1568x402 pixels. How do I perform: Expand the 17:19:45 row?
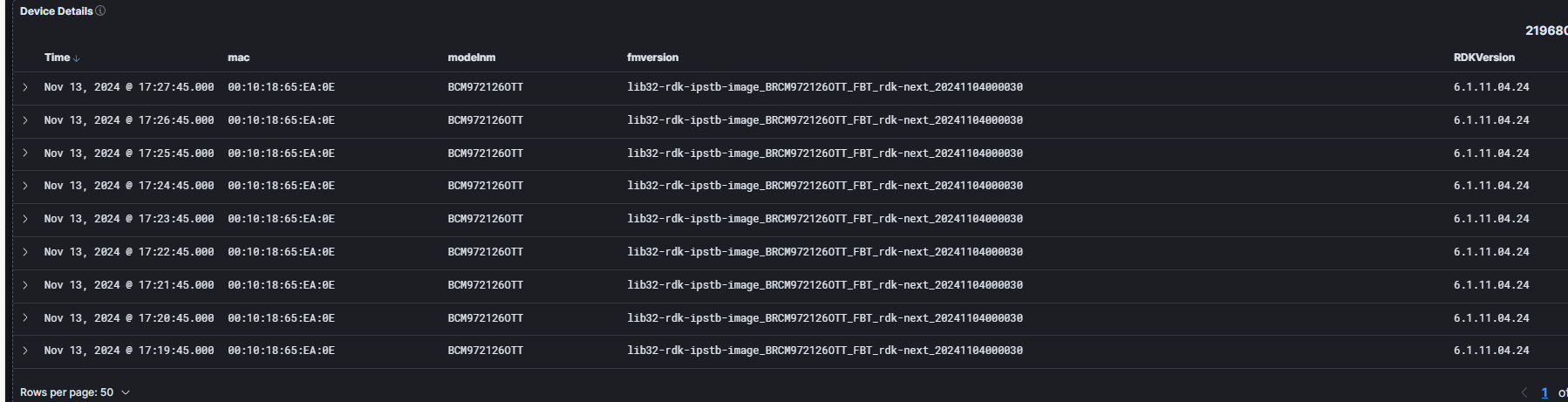click(25, 351)
